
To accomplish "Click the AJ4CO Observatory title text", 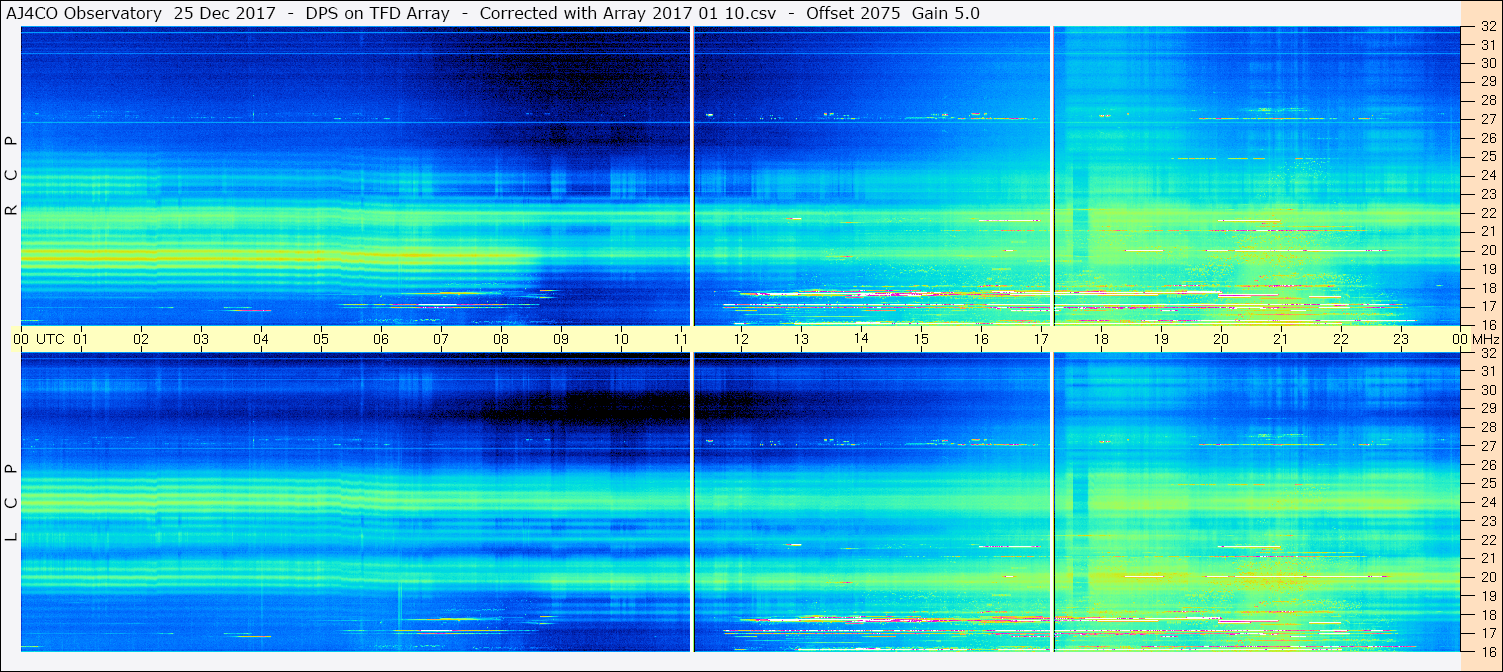I will pos(83,13).
